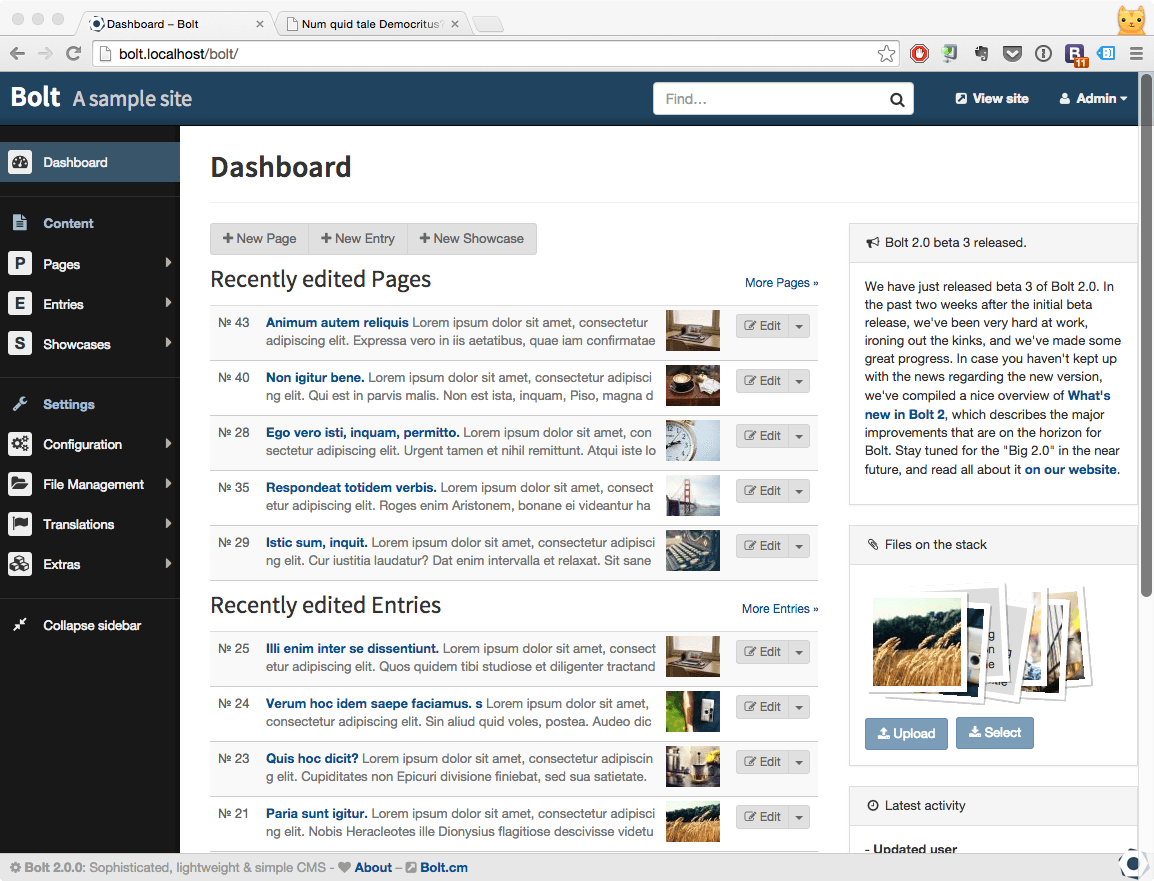Click the File Management folder icon
The height and width of the screenshot is (881, 1154).
[x=20, y=484]
